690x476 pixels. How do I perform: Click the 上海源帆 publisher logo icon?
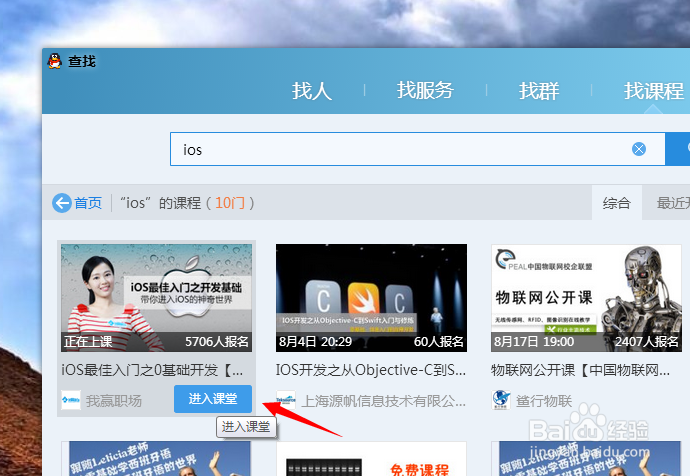pyautogui.click(x=286, y=400)
